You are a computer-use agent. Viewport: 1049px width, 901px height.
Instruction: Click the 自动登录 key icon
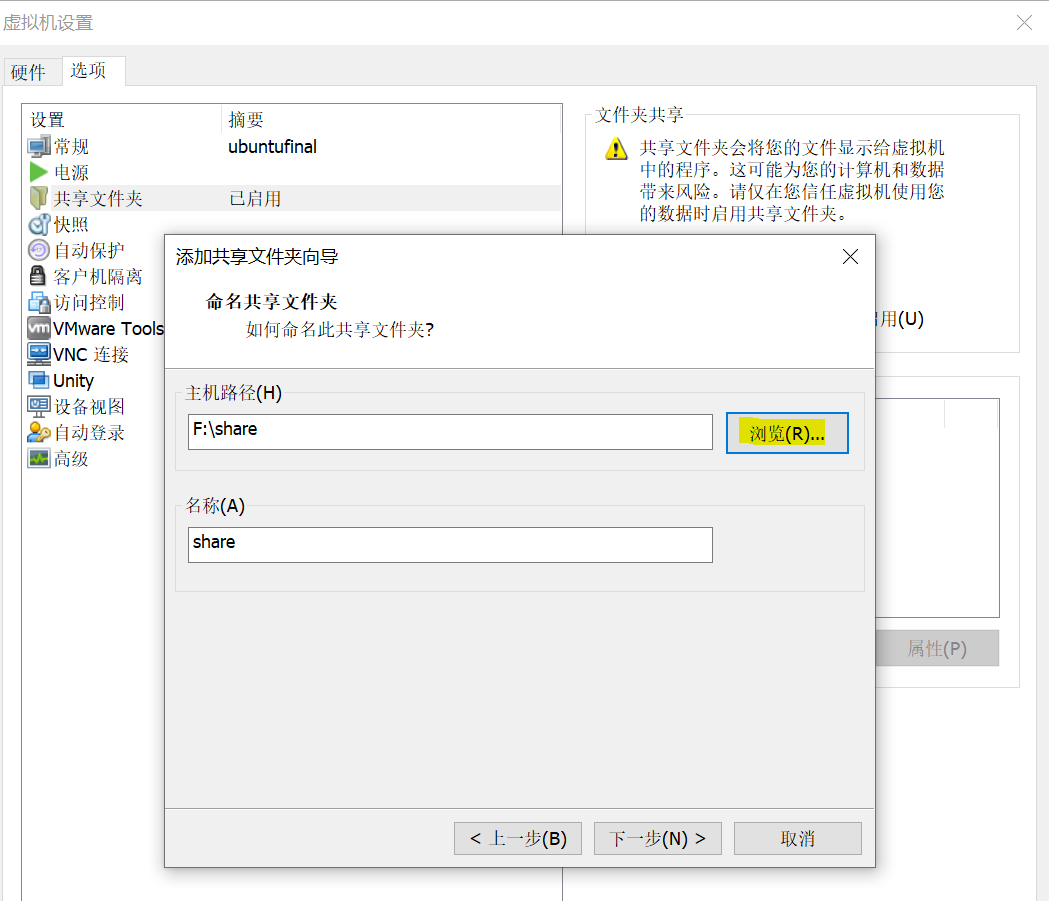point(40,432)
